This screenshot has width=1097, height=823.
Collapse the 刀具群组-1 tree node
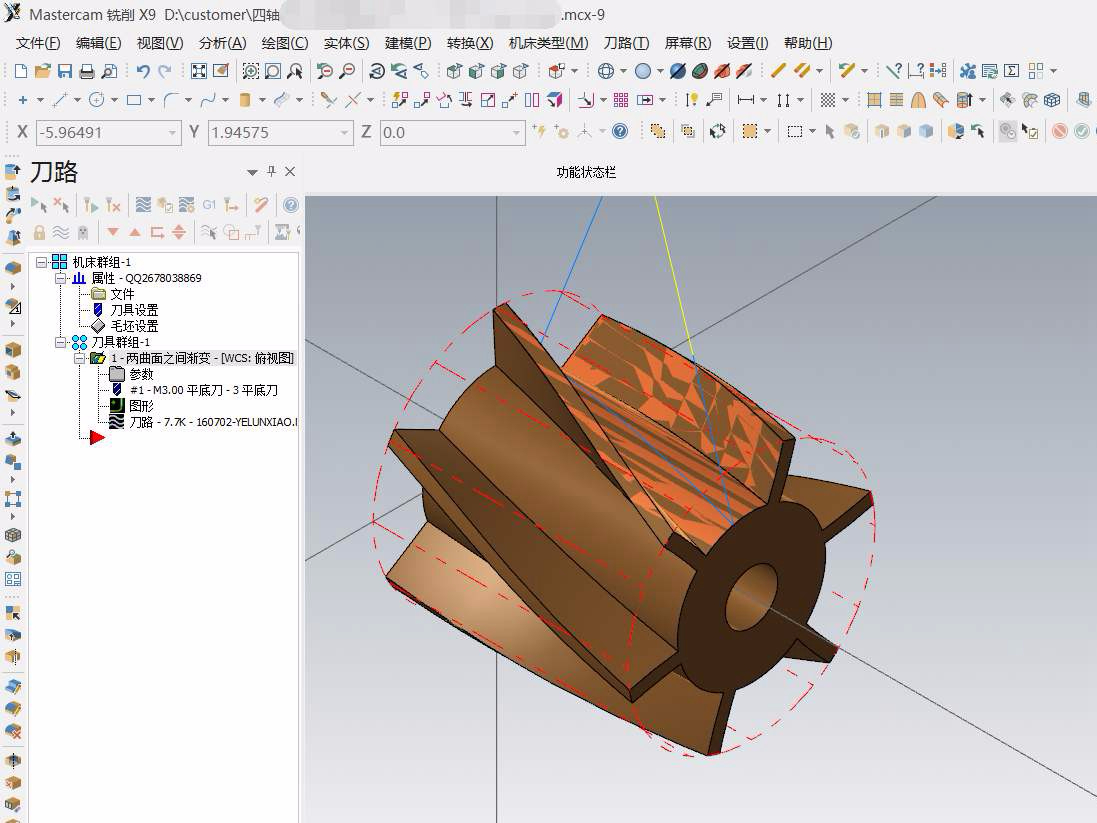click(61, 342)
